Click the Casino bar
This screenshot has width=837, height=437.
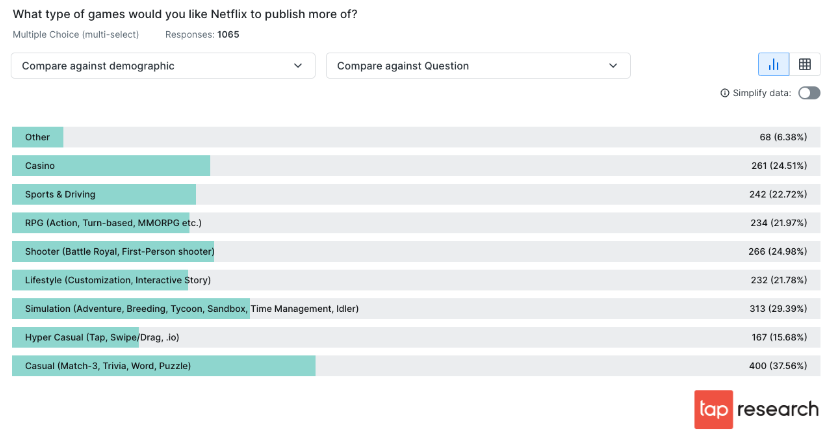pos(111,165)
